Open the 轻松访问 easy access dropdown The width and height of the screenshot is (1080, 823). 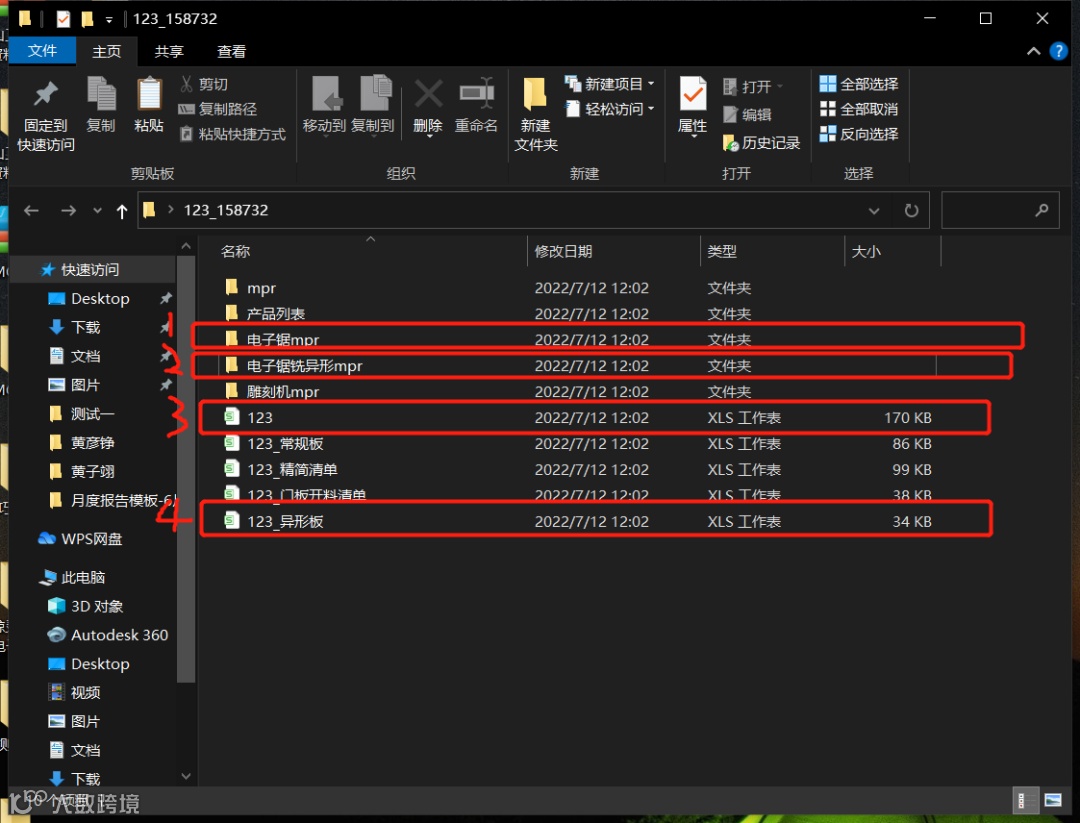[x=610, y=109]
